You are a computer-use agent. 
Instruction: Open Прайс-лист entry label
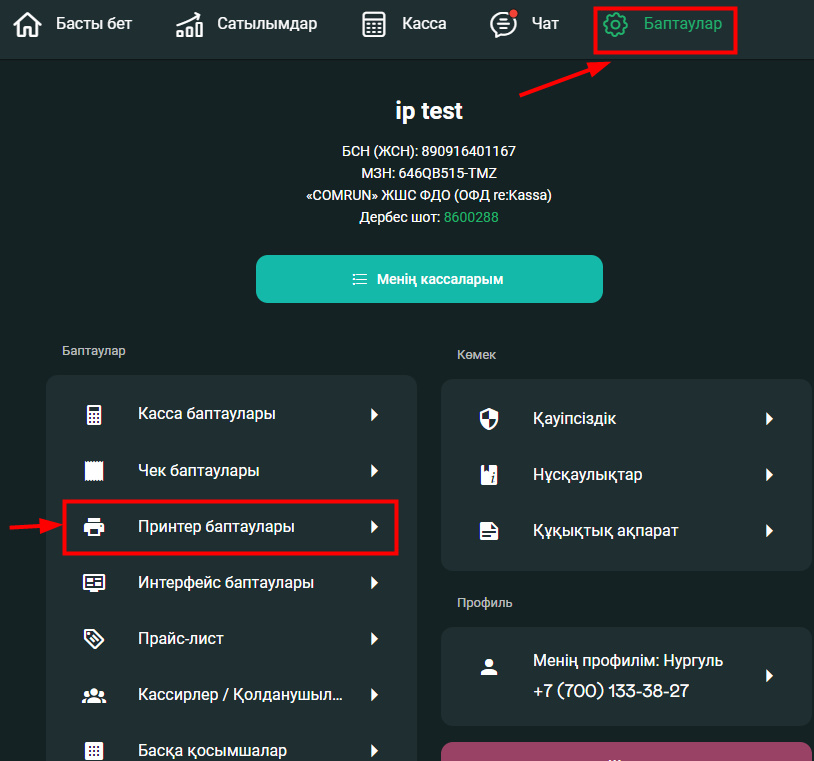(181, 638)
